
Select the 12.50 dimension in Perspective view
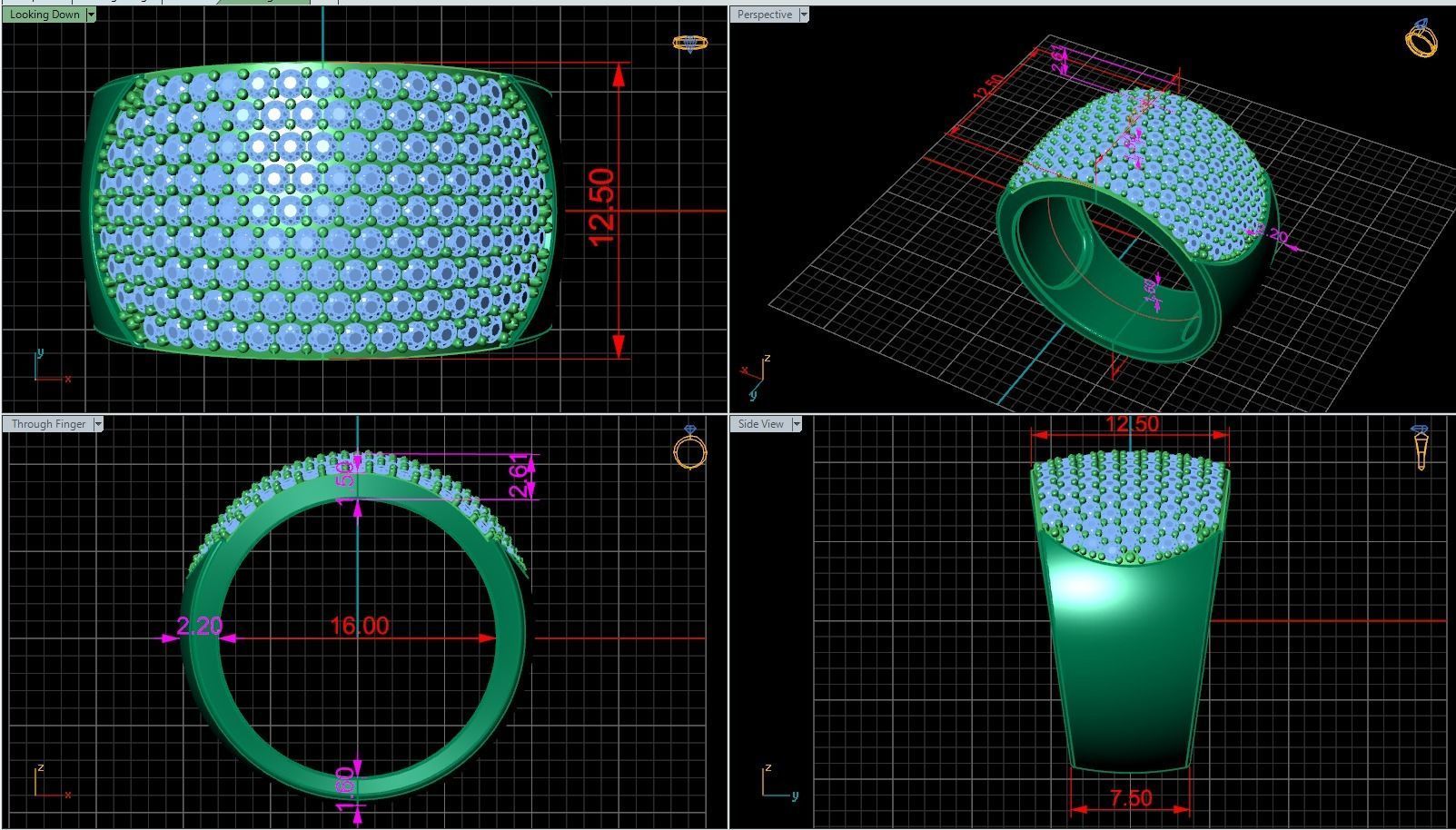(987, 88)
